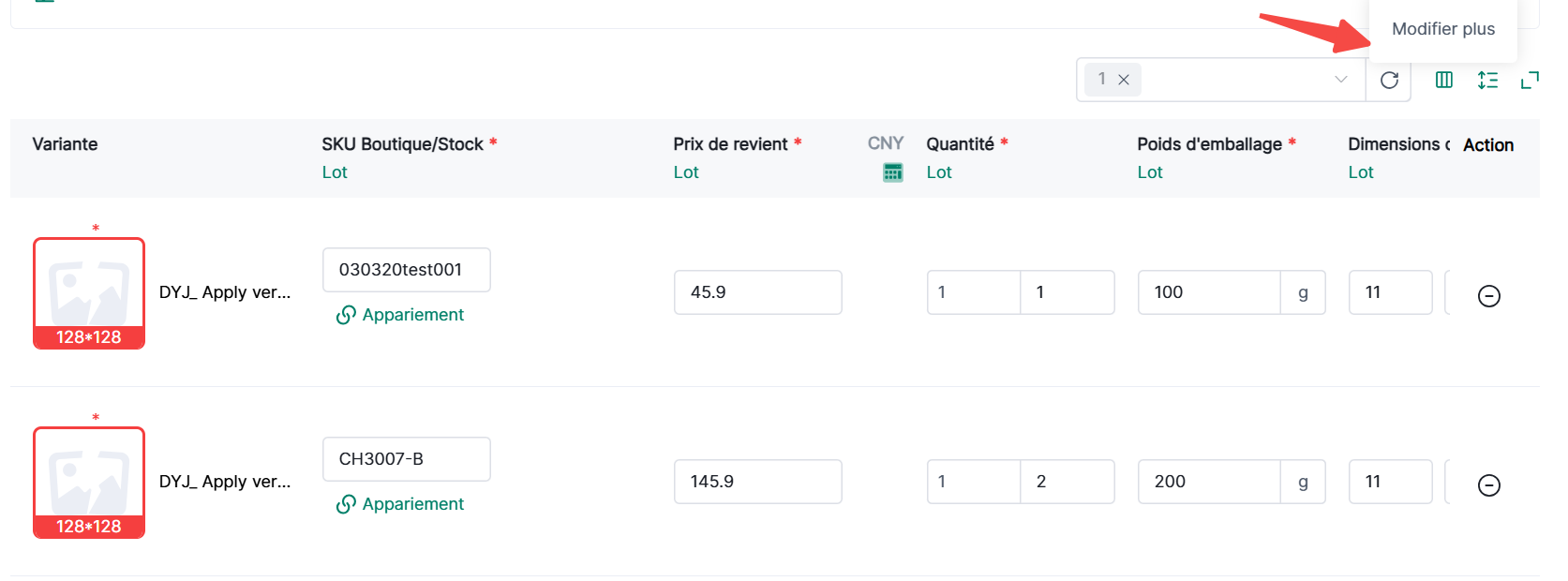Remove the 030320test001 variant row
This screenshot has height=581, width=1568.
pyautogui.click(x=1488, y=296)
